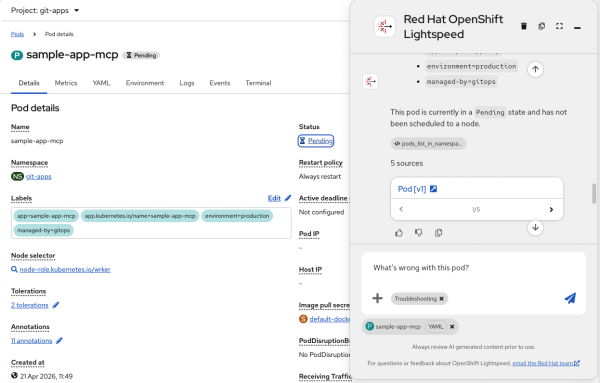Open the 11 annotations link
The image size is (600, 383).
[x=31, y=341]
